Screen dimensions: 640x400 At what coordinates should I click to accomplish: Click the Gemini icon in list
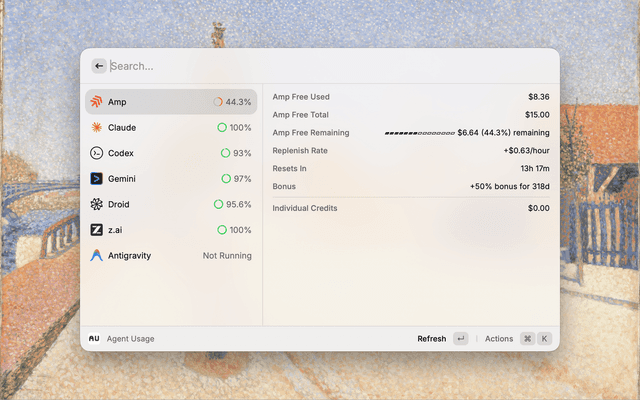96,179
